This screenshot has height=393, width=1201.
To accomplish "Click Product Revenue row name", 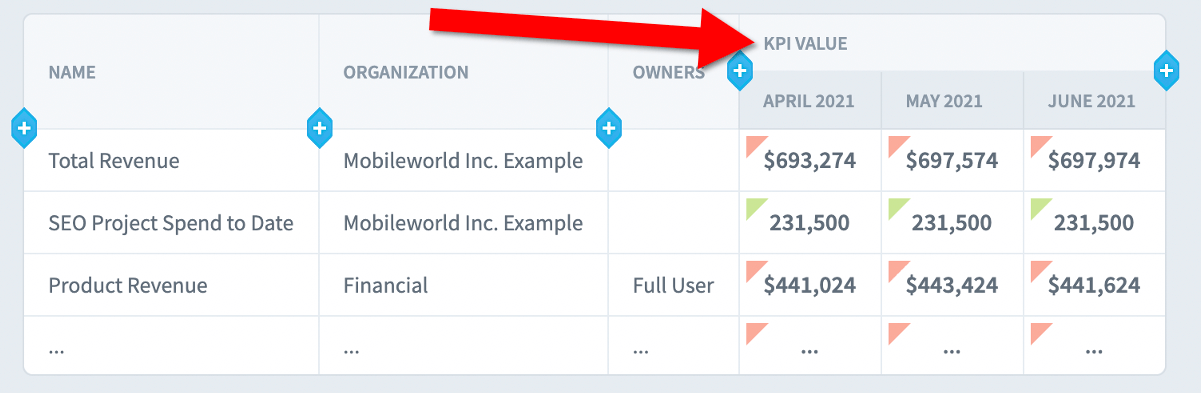I will tap(128, 285).
